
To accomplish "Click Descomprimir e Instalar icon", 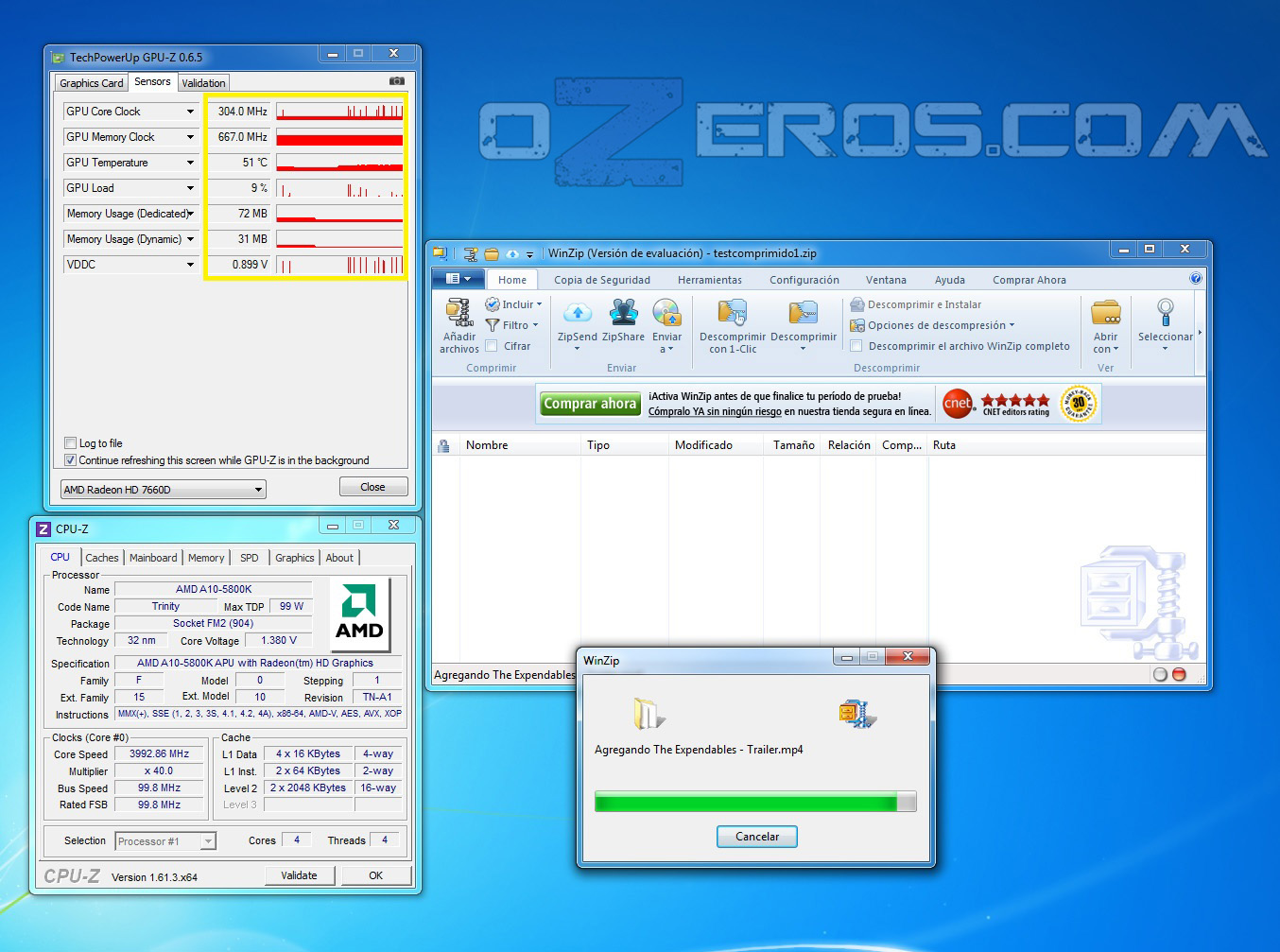I will [857, 304].
